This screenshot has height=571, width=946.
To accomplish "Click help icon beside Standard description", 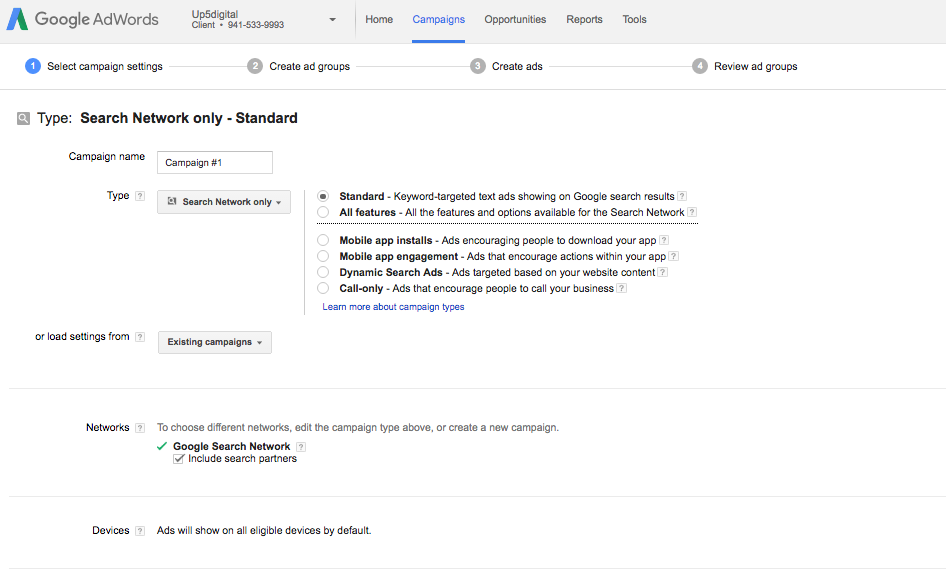I will pos(682,197).
